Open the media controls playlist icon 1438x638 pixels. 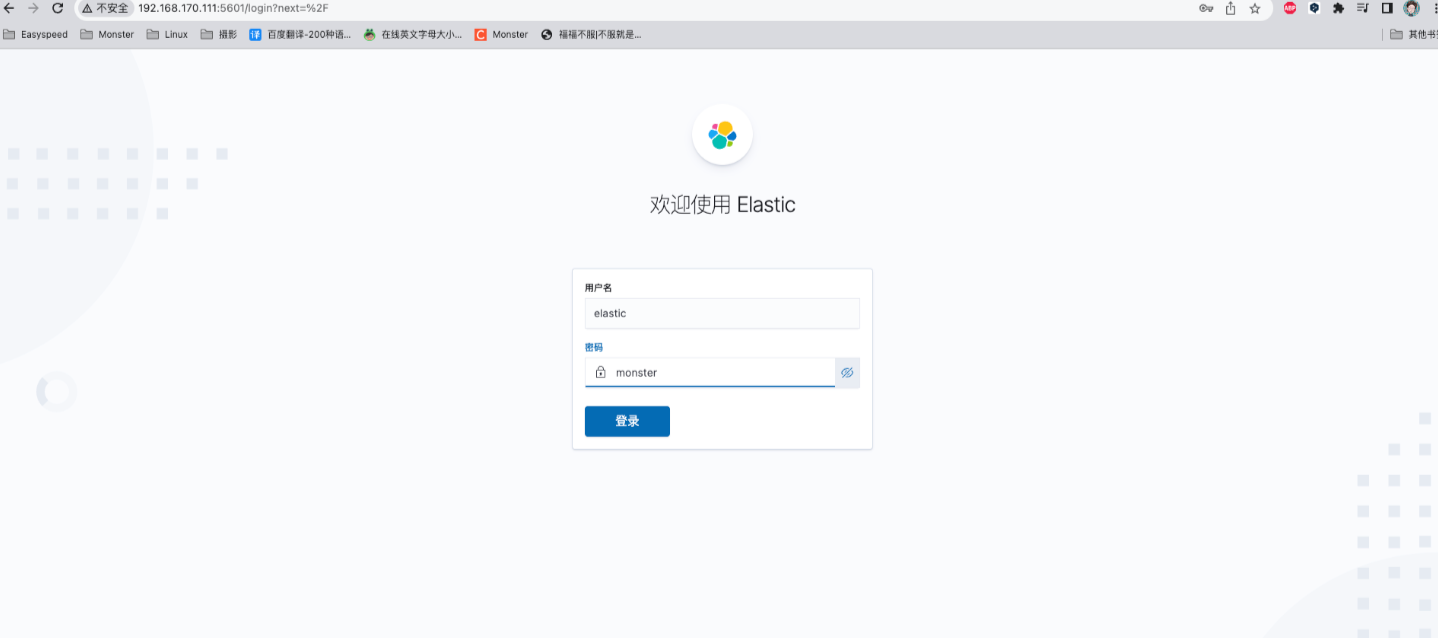pyautogui.click(x=1363, y=8)
